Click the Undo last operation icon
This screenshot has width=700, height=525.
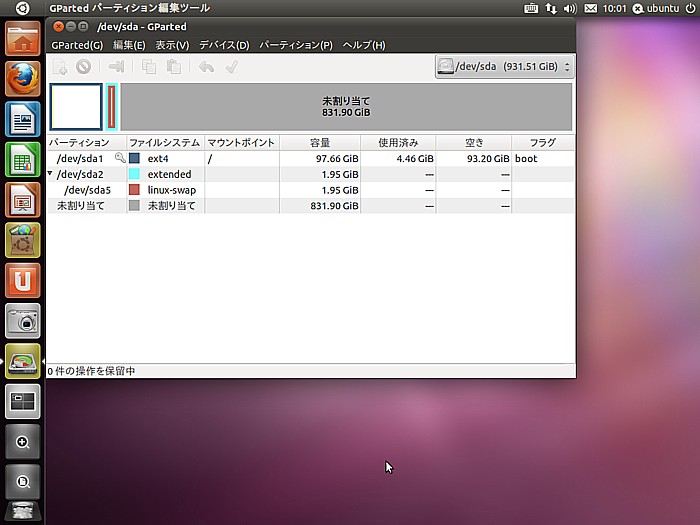click(206, 67)
